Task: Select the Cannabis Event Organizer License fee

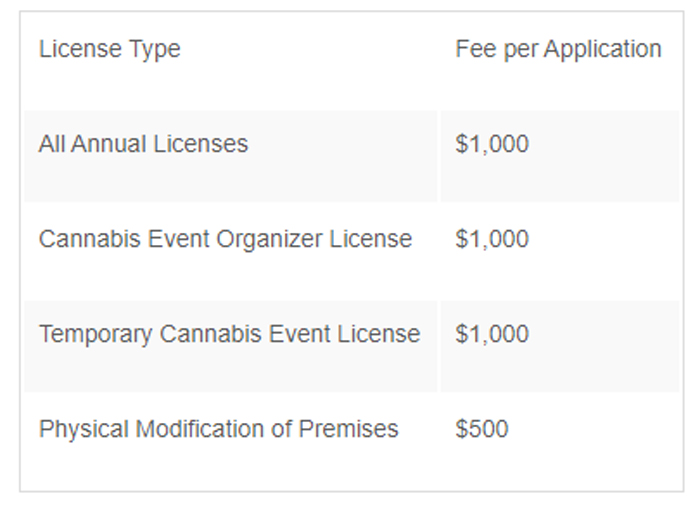Action: coord(492,239)
